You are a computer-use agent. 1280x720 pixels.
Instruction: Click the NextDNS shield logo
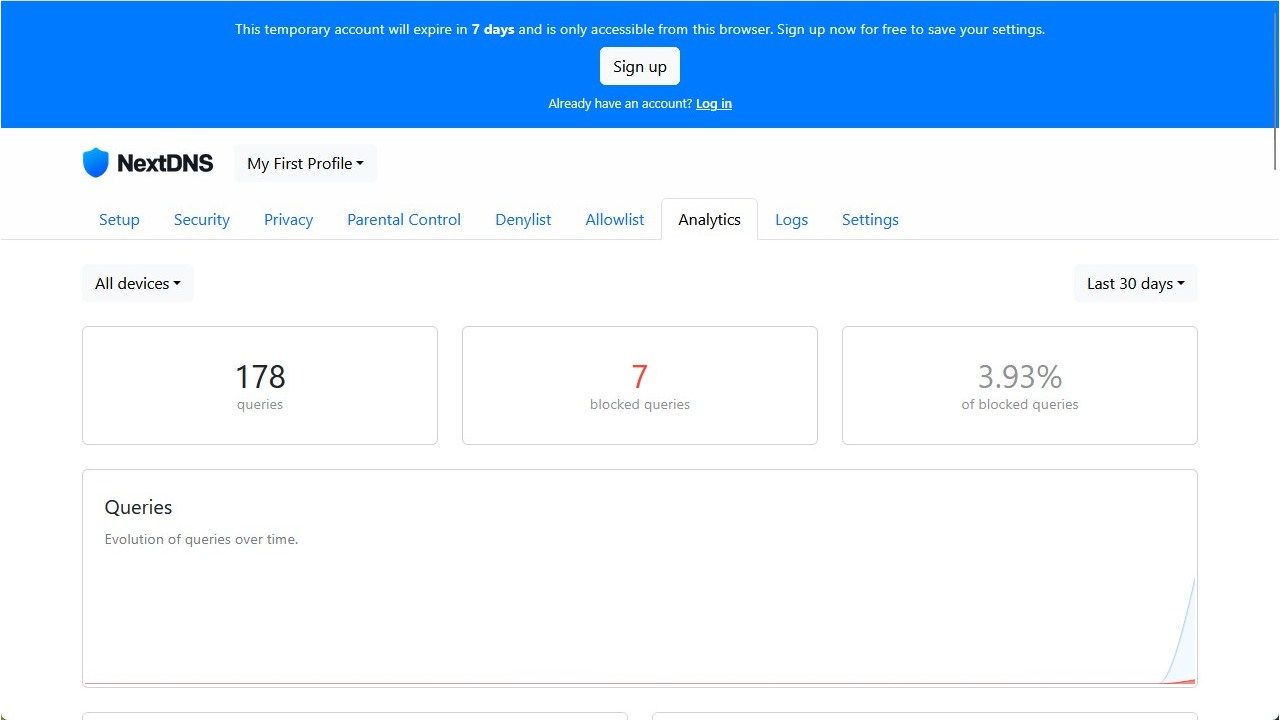pos(95,163)
